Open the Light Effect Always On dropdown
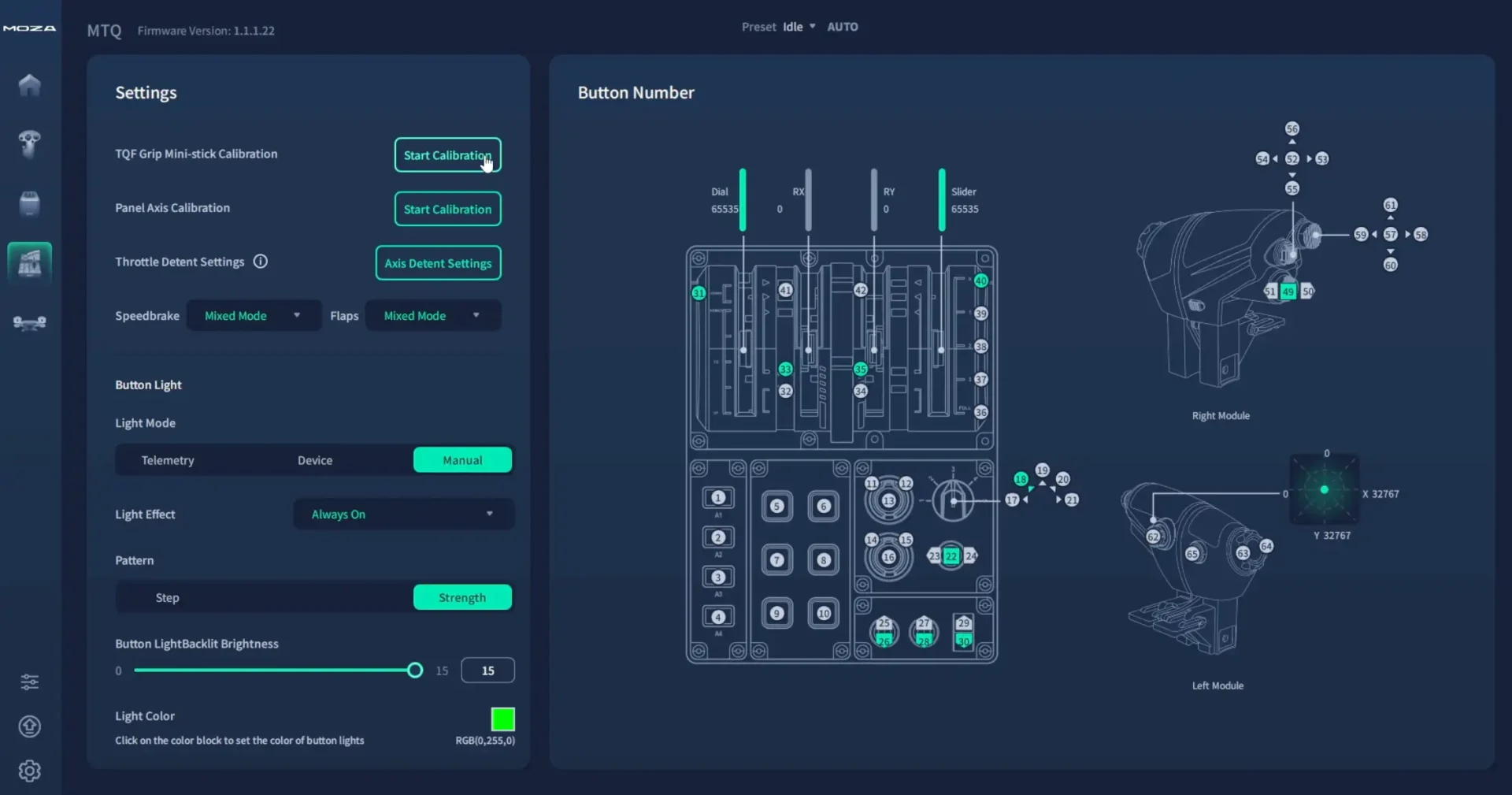 click(403, 514)
